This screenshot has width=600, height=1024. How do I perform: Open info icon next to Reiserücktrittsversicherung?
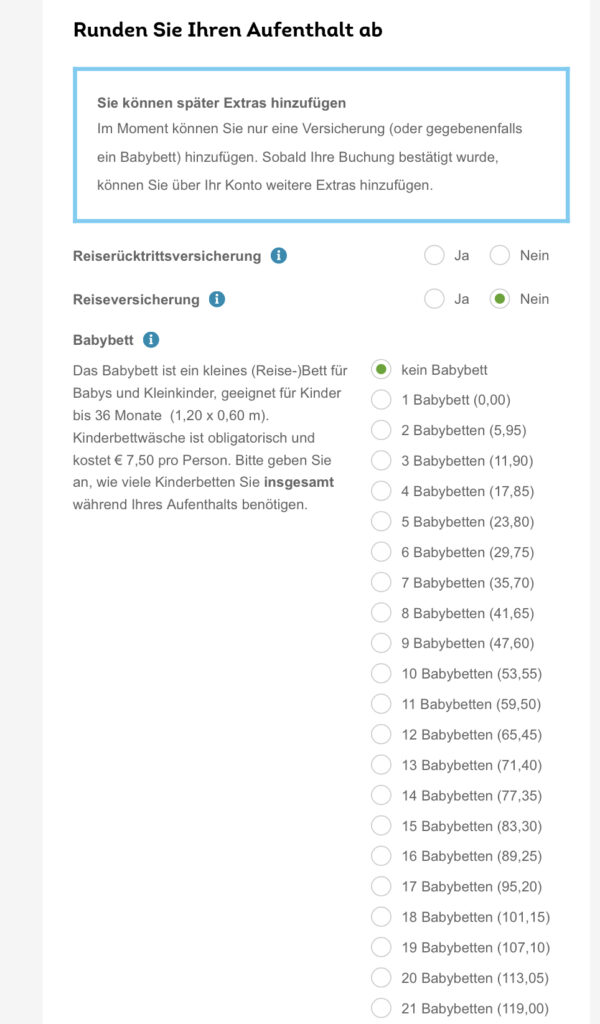279,255
